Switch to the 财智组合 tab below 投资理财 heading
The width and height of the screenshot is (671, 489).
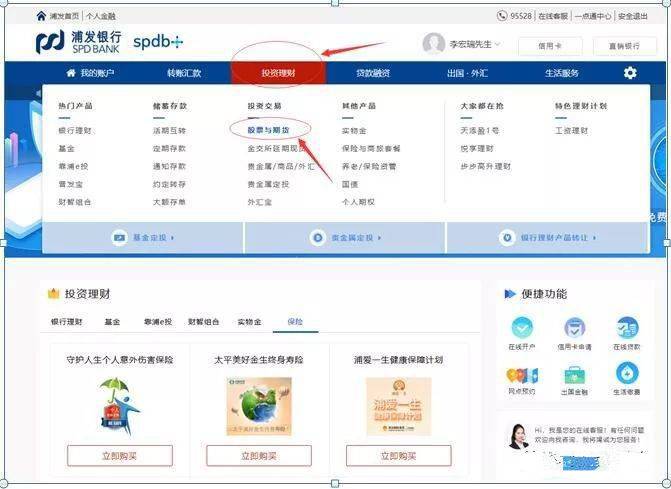(x=204, y=321)
